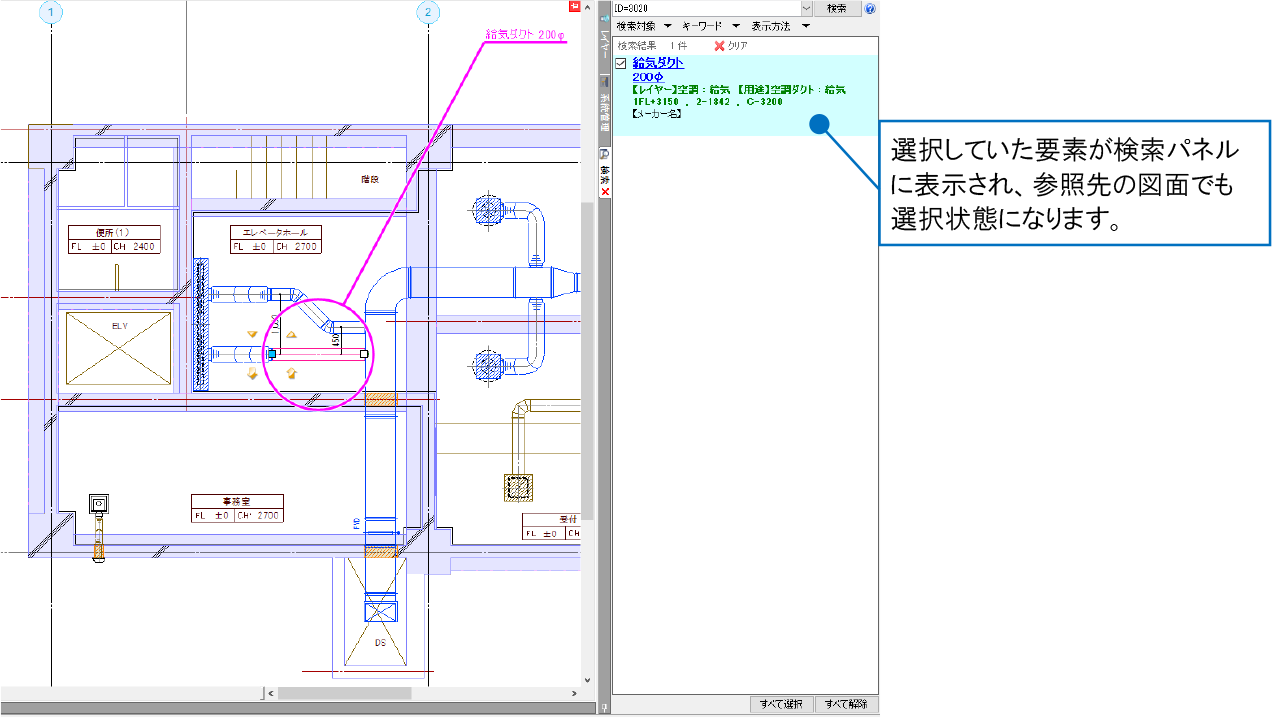Click the horizontal scrollbar thumb under the drawing
Screen dimensions: 1272x718
pos(344,693)
